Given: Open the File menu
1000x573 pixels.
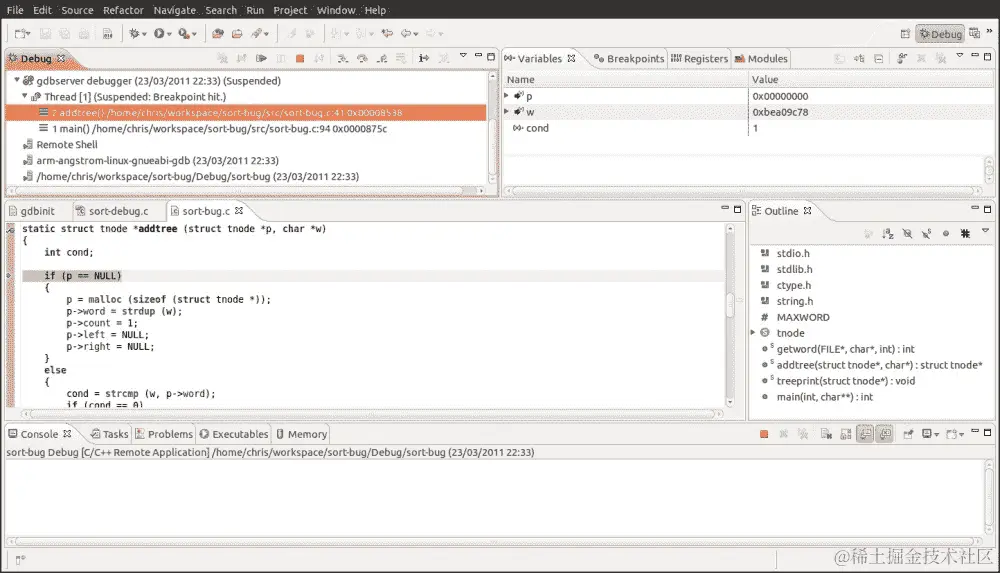Looking at the screenshot, I should point(15,10).
